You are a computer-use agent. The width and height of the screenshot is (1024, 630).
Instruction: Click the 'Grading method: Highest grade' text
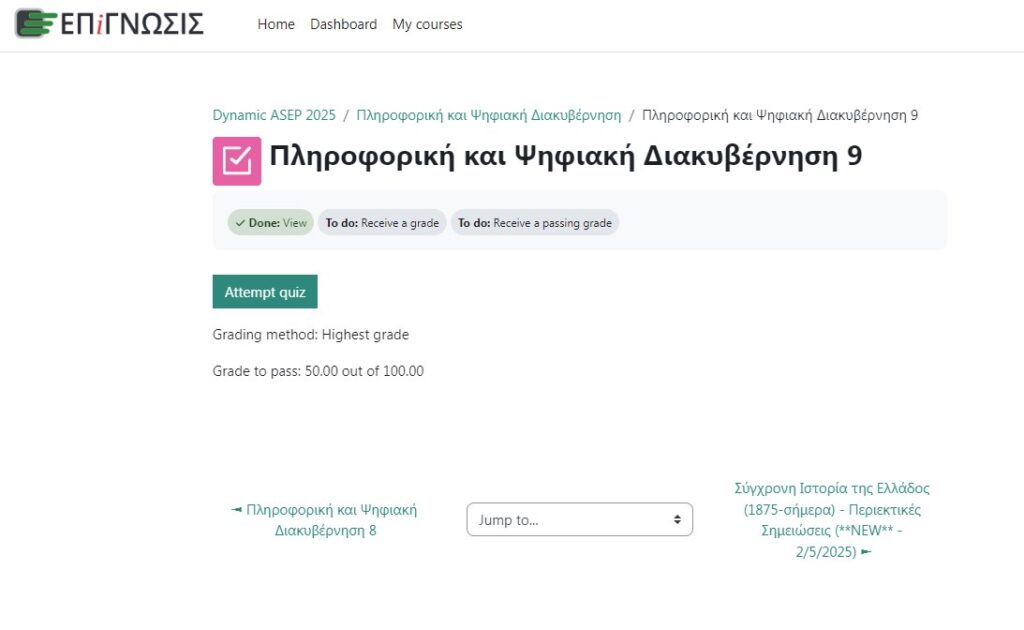(310, 334)
